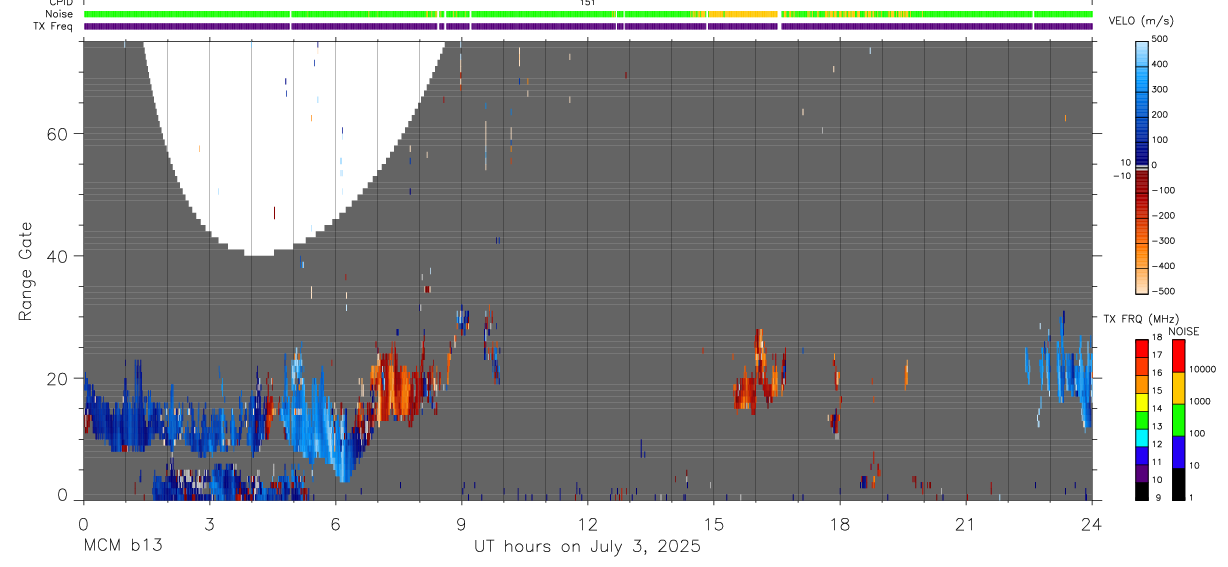Click the green Noise strip above the plot
The height and width of the screenshot is (567, 1228).
tap(588, 14)
